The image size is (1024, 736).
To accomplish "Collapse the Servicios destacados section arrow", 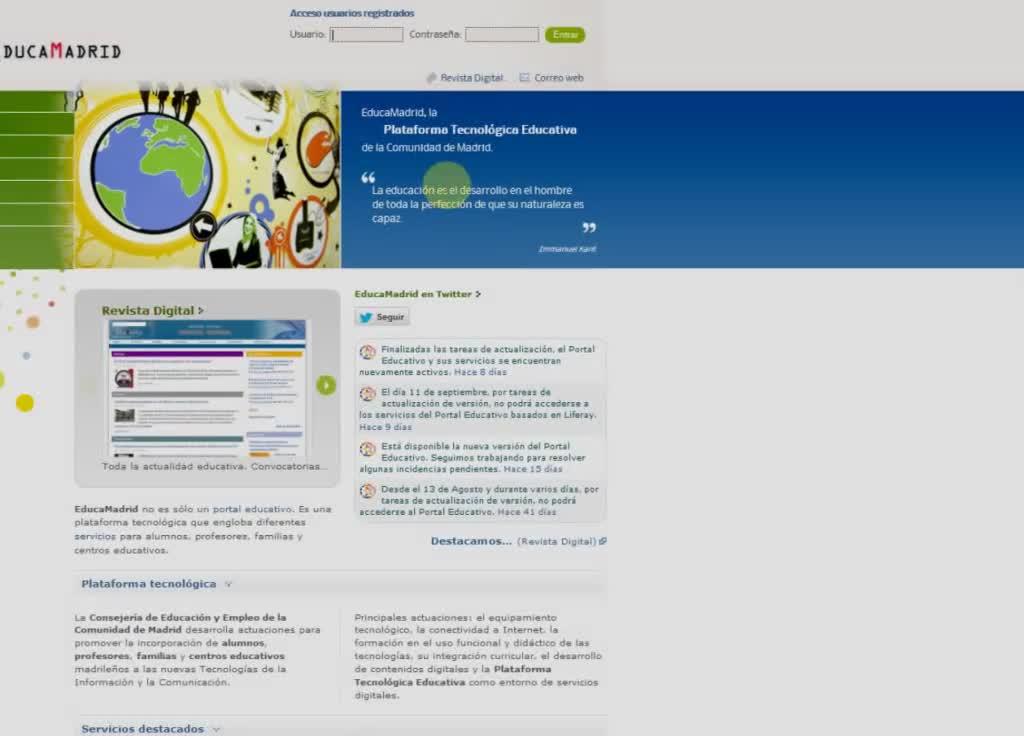I will [x=216, y=729].
